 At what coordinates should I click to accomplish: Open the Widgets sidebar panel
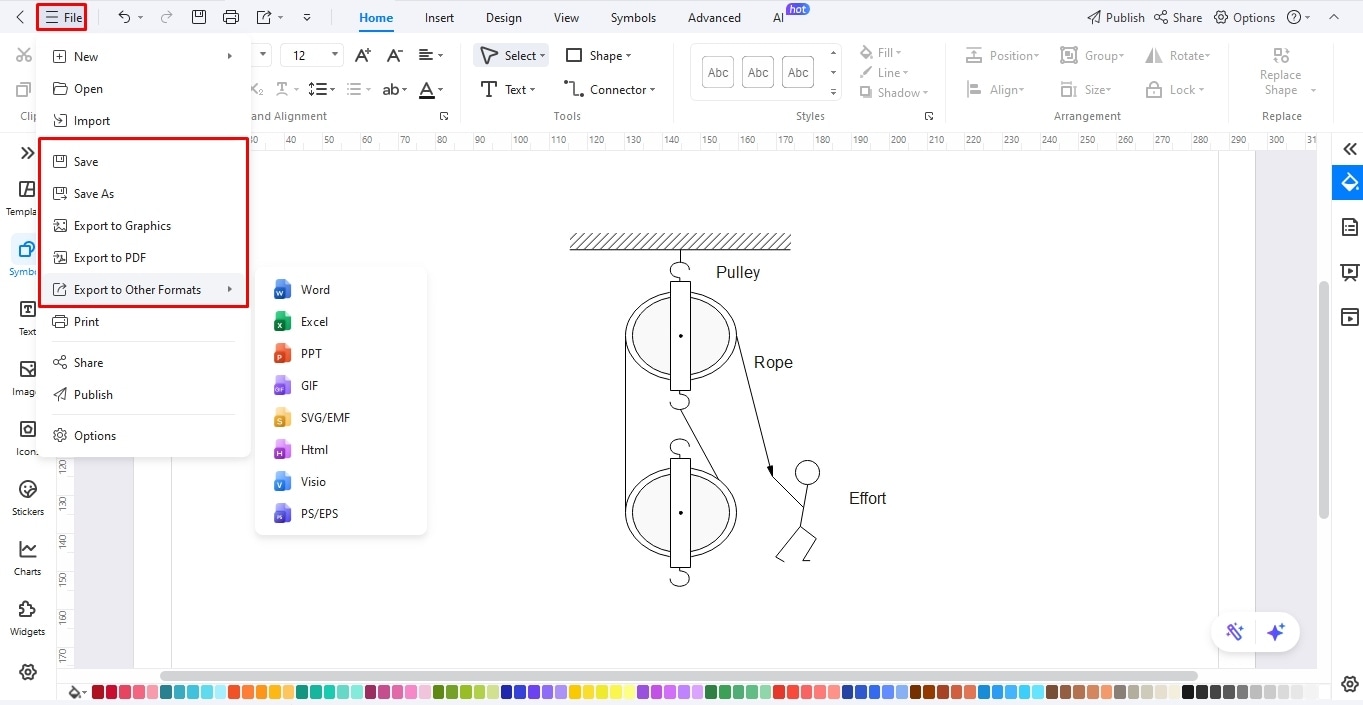28,617
